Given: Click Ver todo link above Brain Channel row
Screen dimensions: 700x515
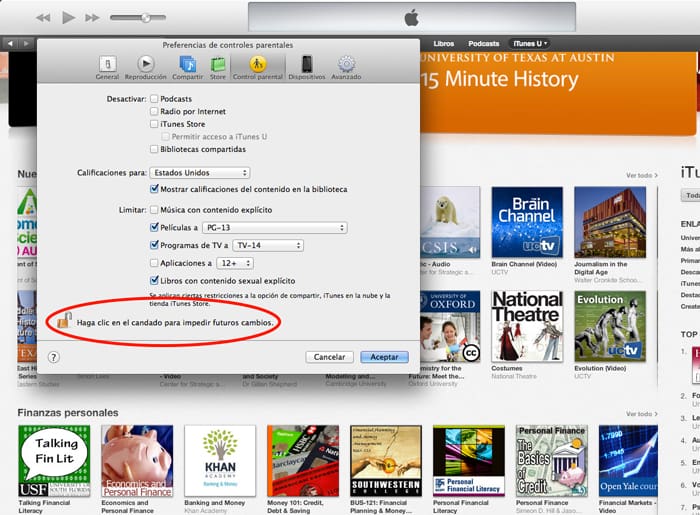Looking at the screenshot, I should [x=642, y=175].
